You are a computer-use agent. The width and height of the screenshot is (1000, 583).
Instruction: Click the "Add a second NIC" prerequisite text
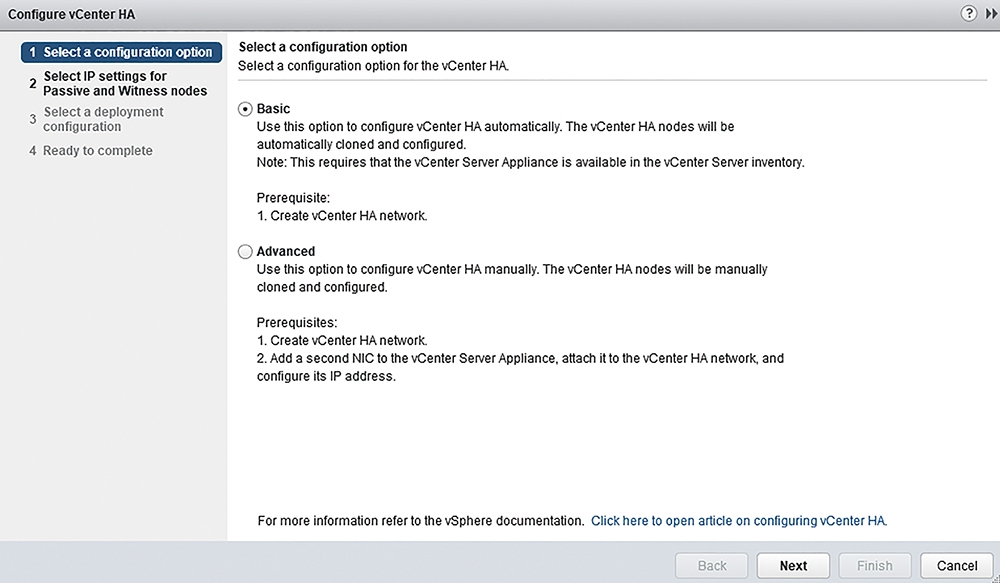click(520, 367)
